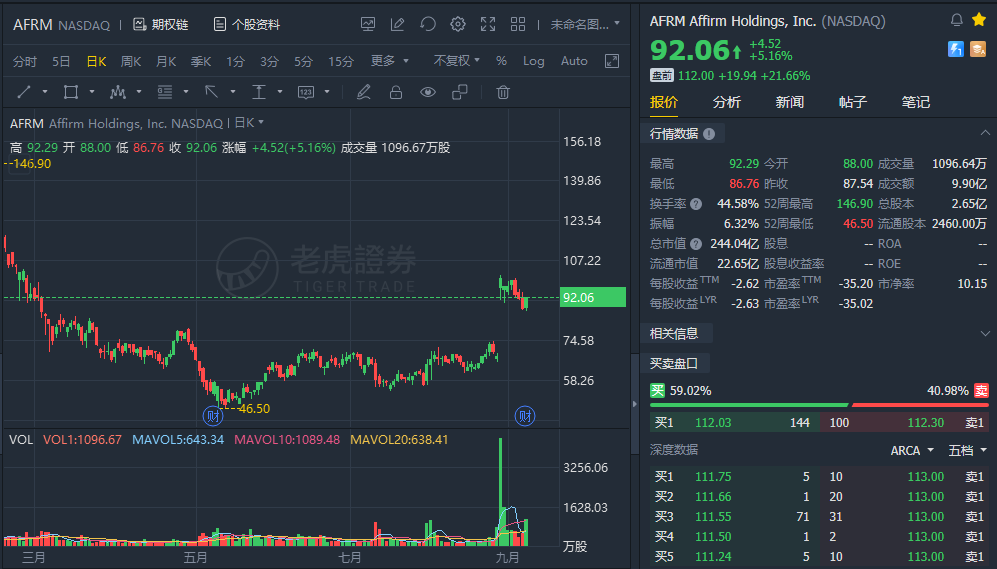Open the 不复权 adjustment dropdown
The width and height of the screenshot is (997, 569).
[457, 60]
